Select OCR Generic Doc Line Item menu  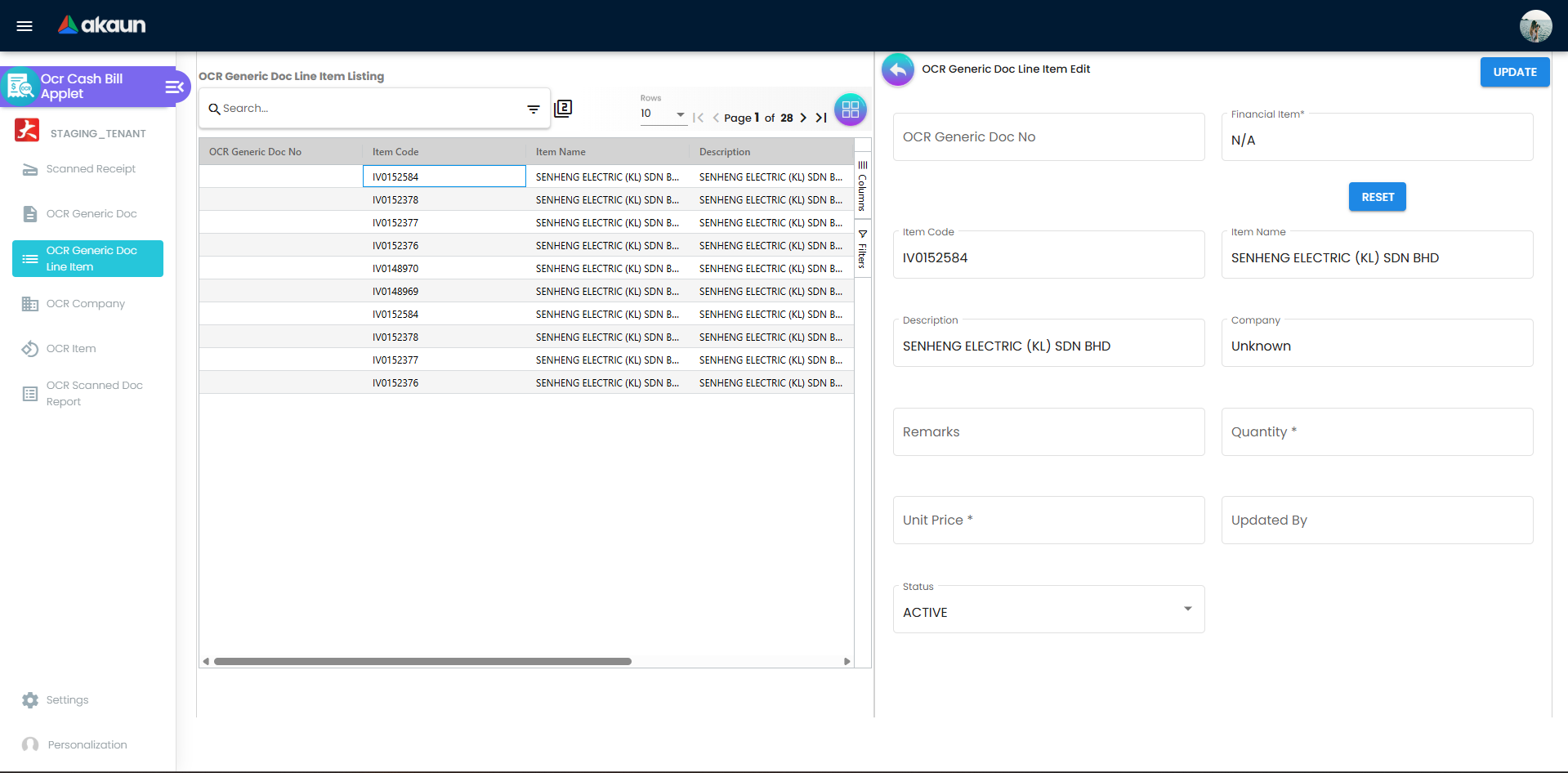(87, 258)
